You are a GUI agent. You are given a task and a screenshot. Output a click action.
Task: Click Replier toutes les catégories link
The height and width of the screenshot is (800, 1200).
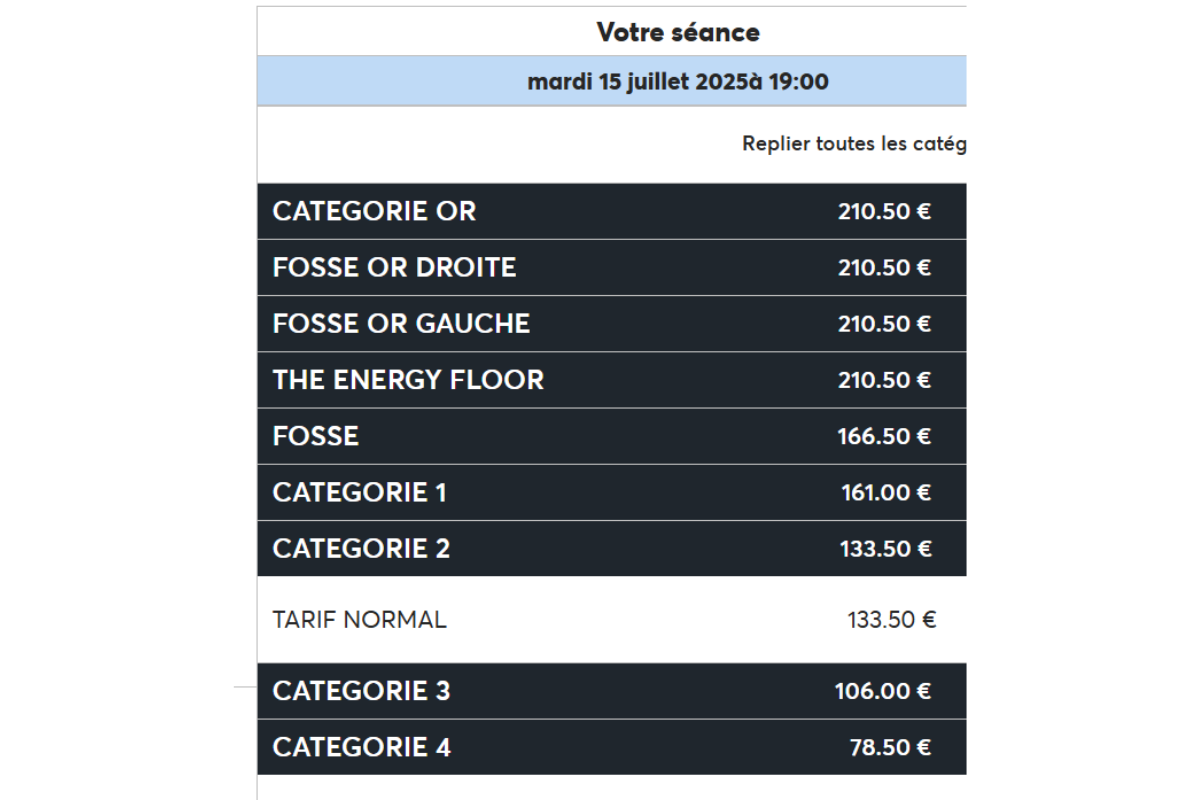(854, 144)
